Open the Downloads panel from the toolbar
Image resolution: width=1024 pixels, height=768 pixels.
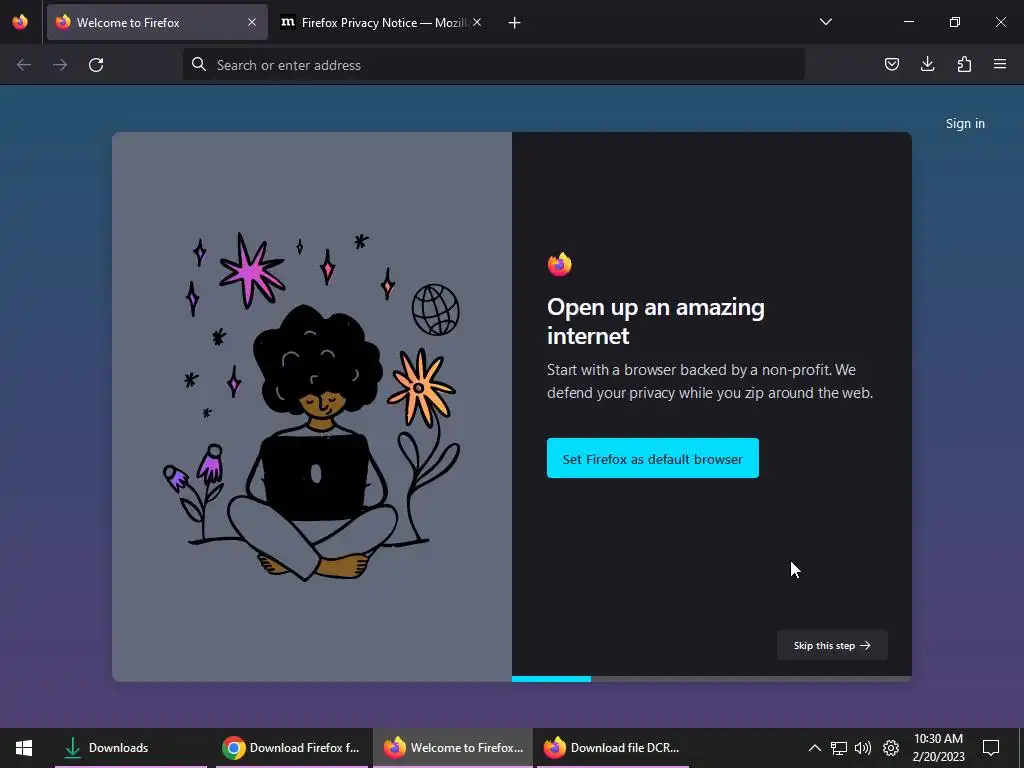[927, 64]
